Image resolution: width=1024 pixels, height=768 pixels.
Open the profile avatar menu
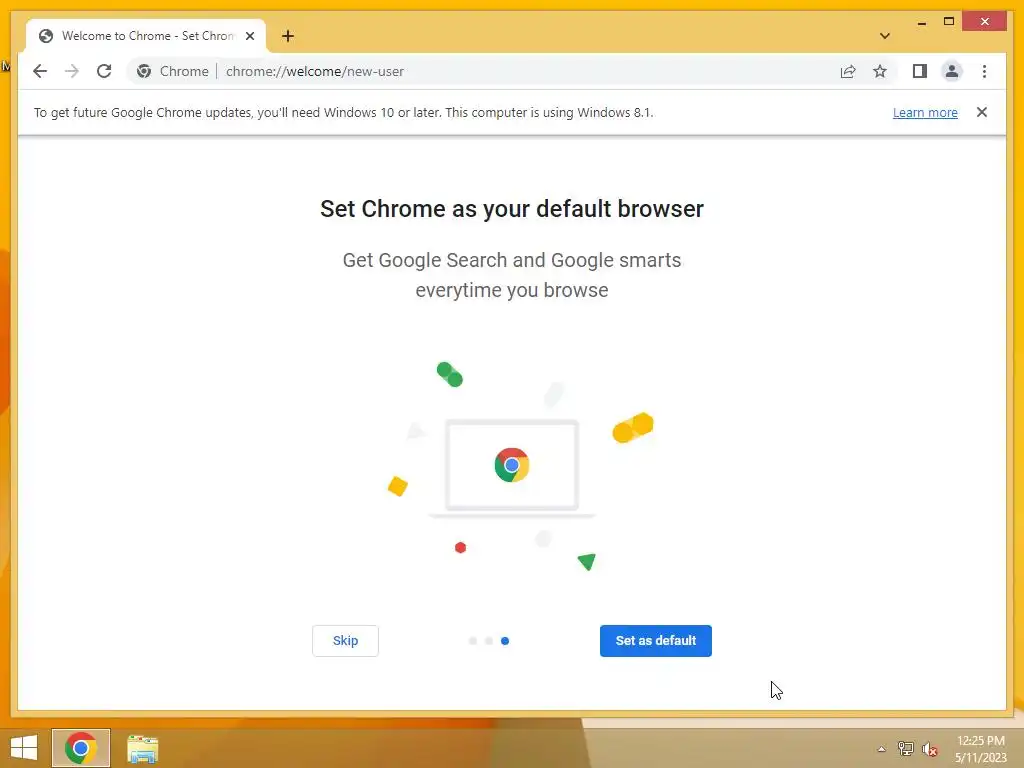[x=952, y=71]
